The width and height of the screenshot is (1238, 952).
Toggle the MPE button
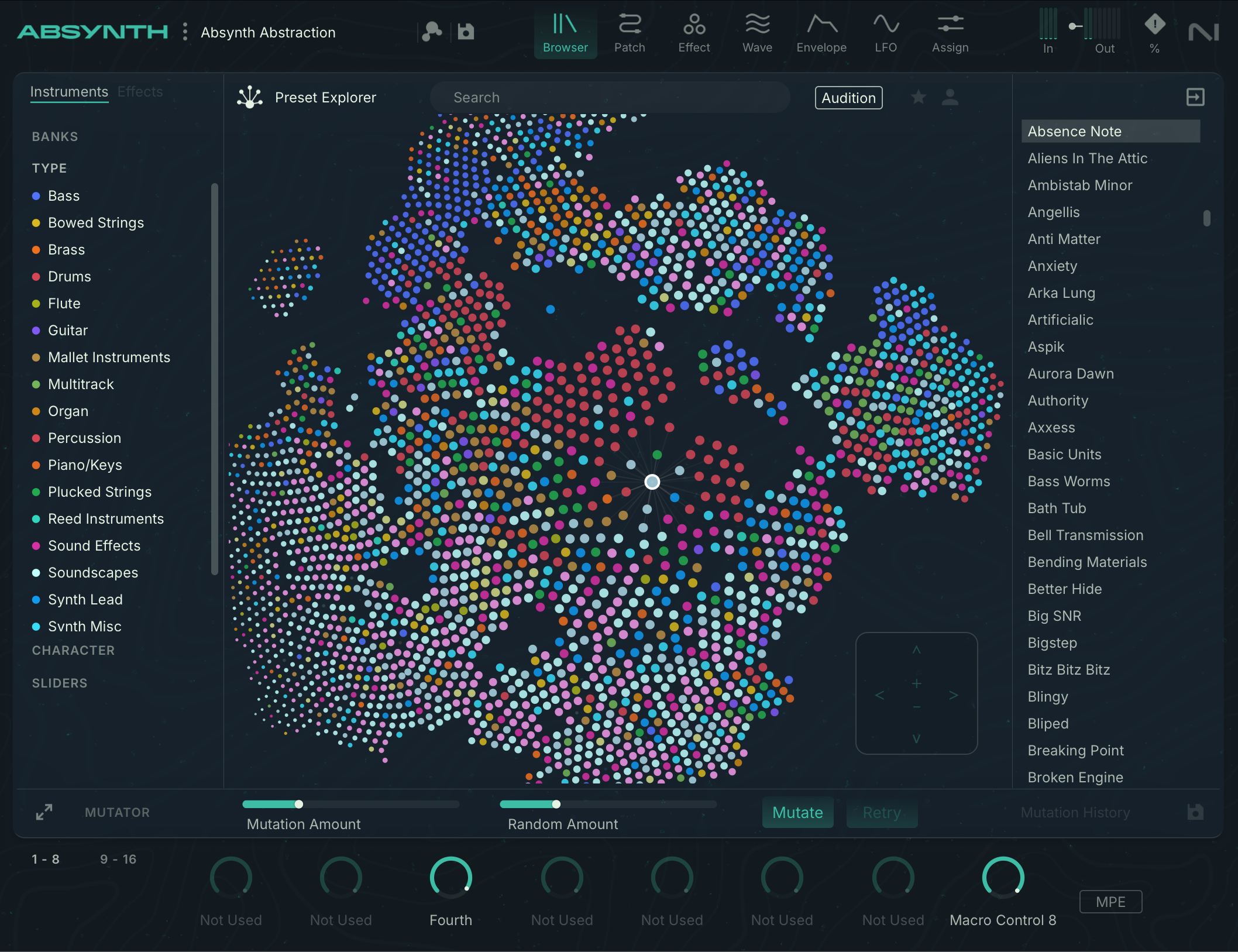point(1110,902)
